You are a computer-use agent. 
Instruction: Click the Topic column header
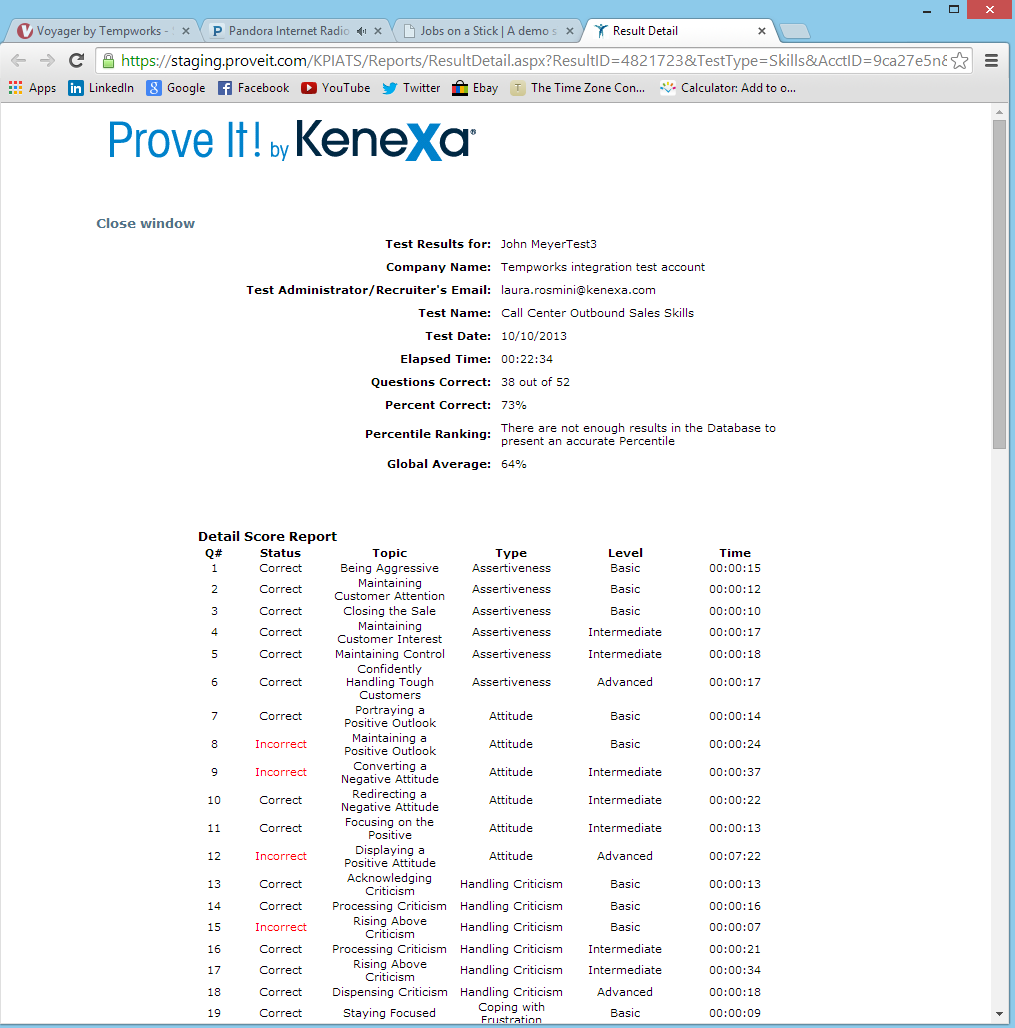[389, 553]
